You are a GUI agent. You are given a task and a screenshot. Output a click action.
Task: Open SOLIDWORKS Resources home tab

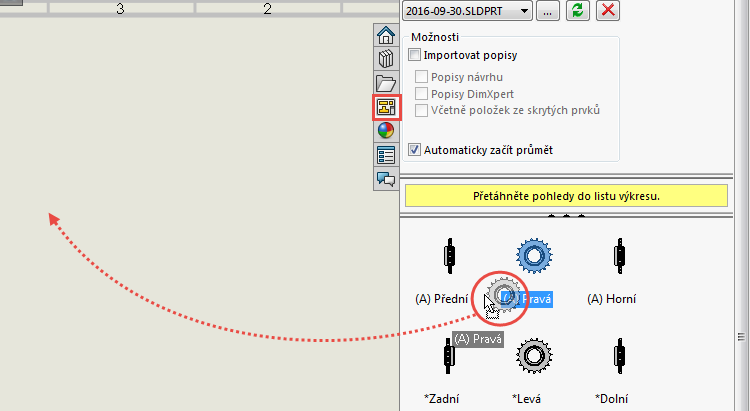[386, 35]
